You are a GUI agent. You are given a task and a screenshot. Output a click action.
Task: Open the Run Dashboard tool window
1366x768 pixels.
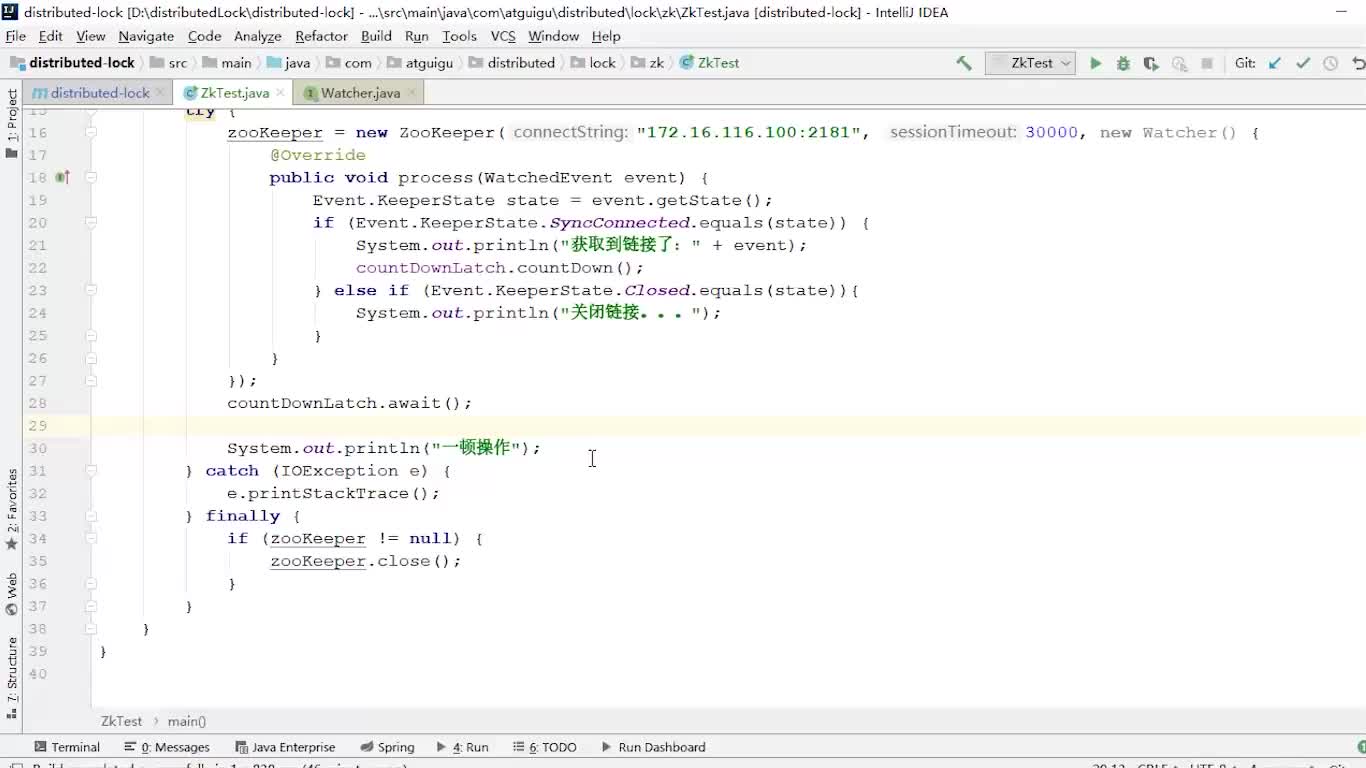[653, 747]
